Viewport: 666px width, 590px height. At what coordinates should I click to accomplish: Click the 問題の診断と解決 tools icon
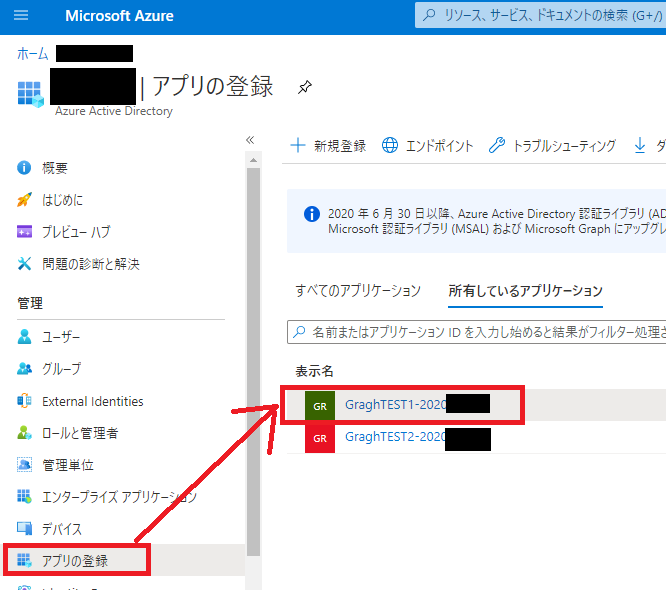(24, 263)
